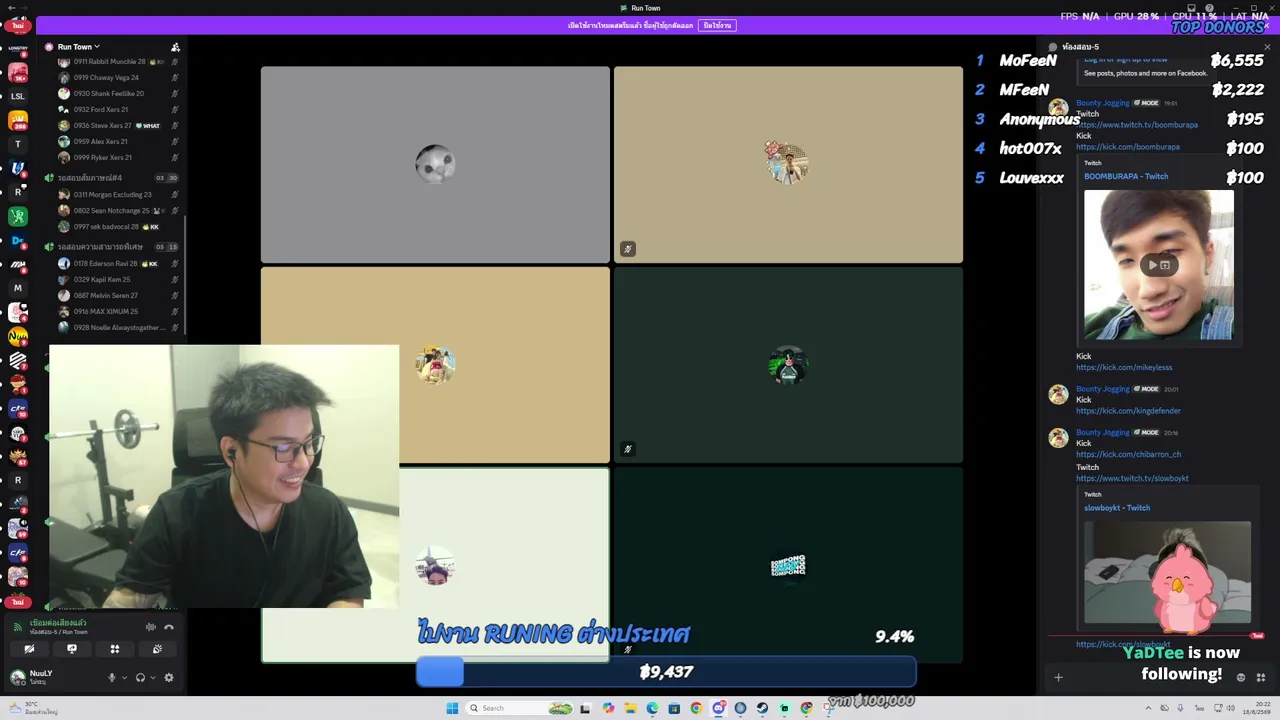Open the slowboykt Twitch embed thumbnail
Viewport: 1280px width, 720px height.
tap(1167, 572)
